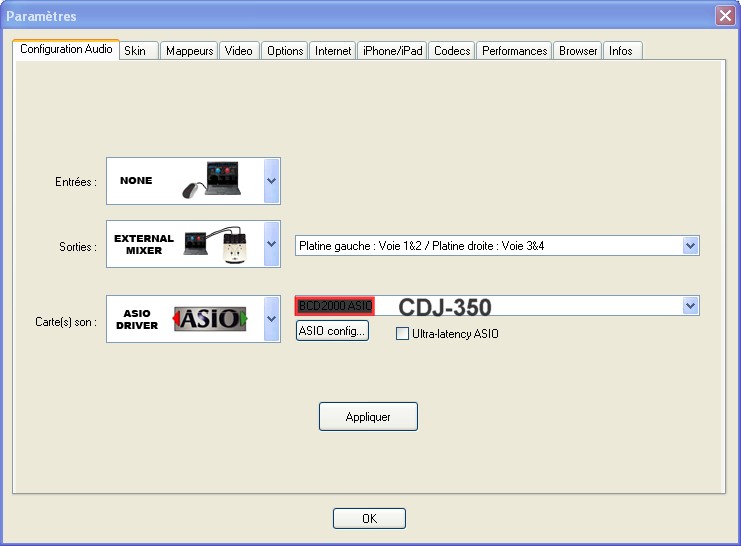The width and height of the screenshot is (741, 546).
Task: Switch to the Skin tab
Action: coord(135,51)
